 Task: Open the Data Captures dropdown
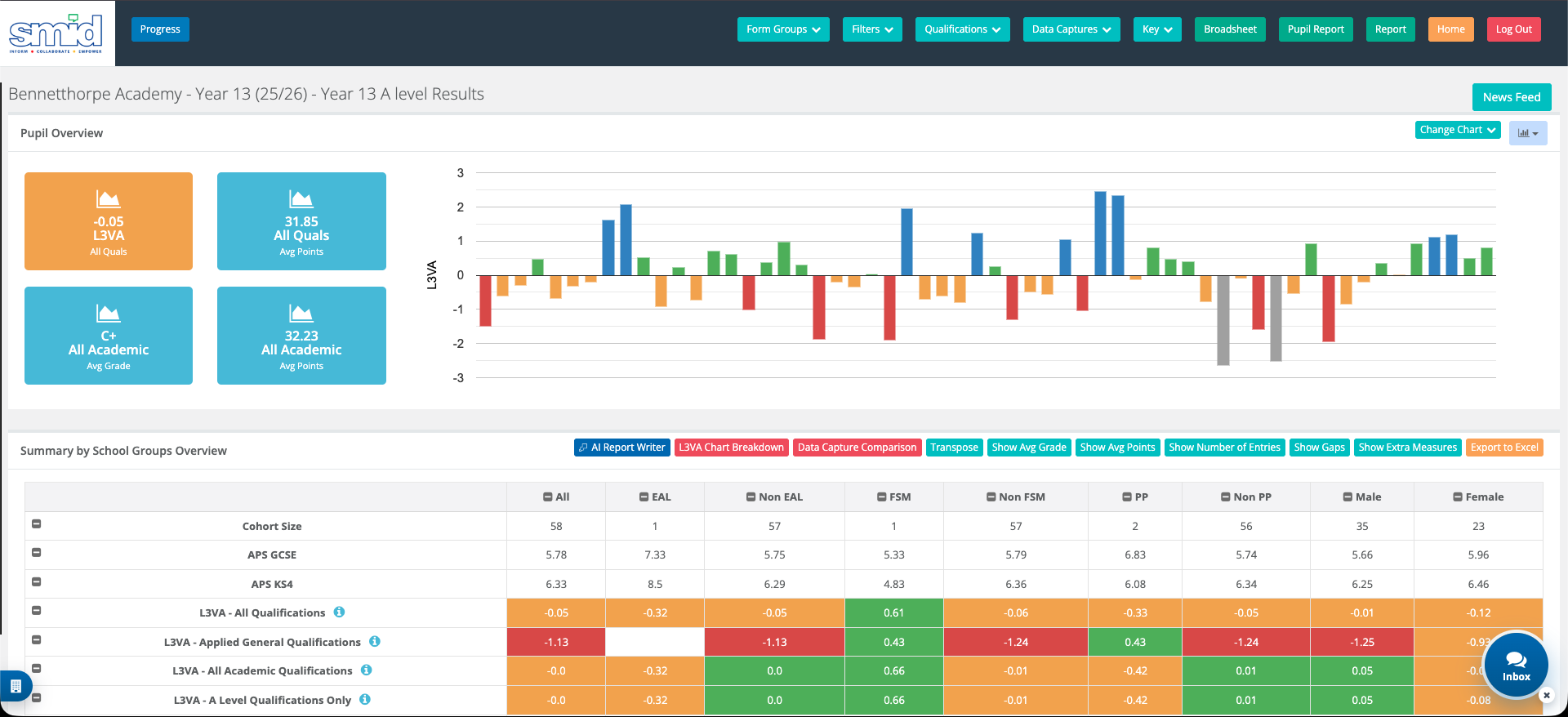pos(1071,29)
